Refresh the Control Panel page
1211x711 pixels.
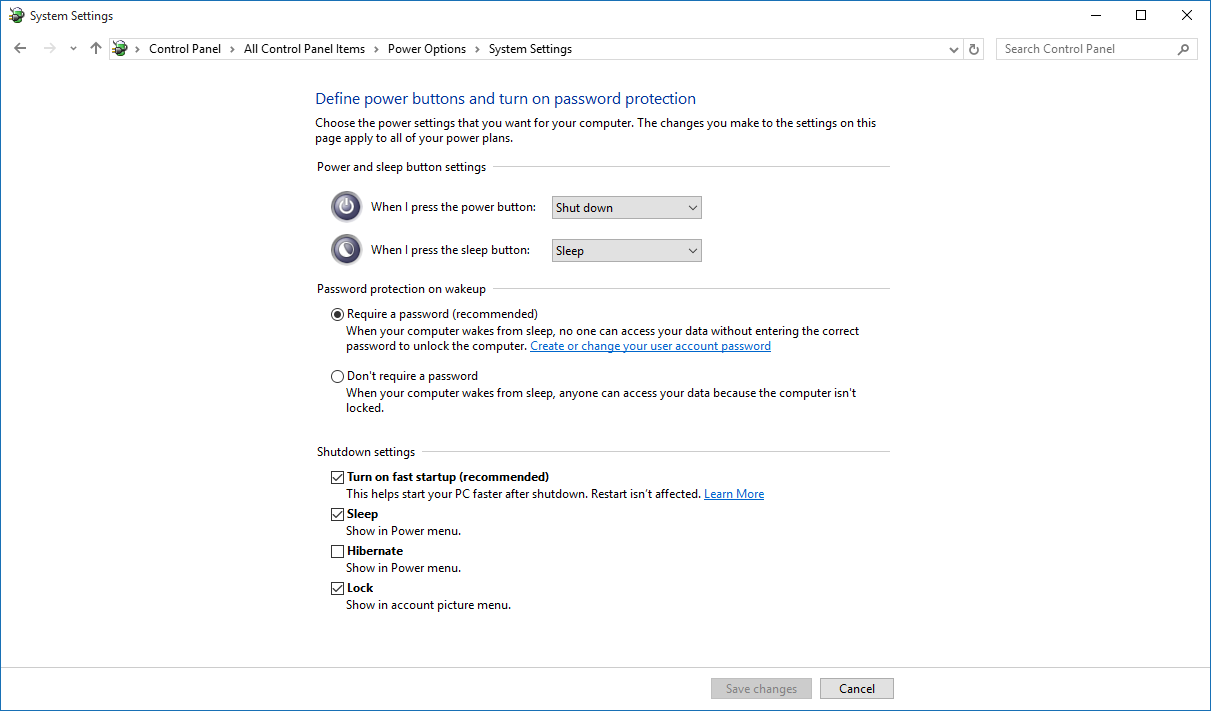tap(975, 49)
